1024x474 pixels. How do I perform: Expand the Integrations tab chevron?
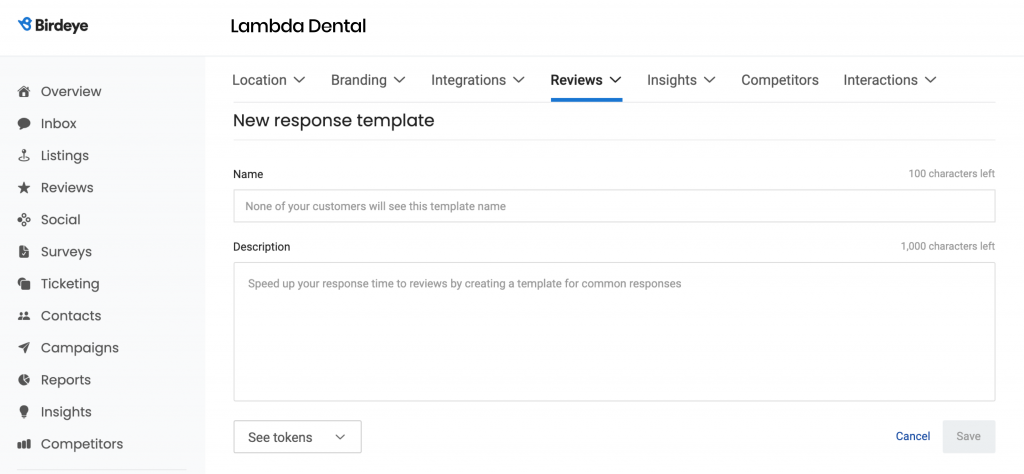[519, 80]
